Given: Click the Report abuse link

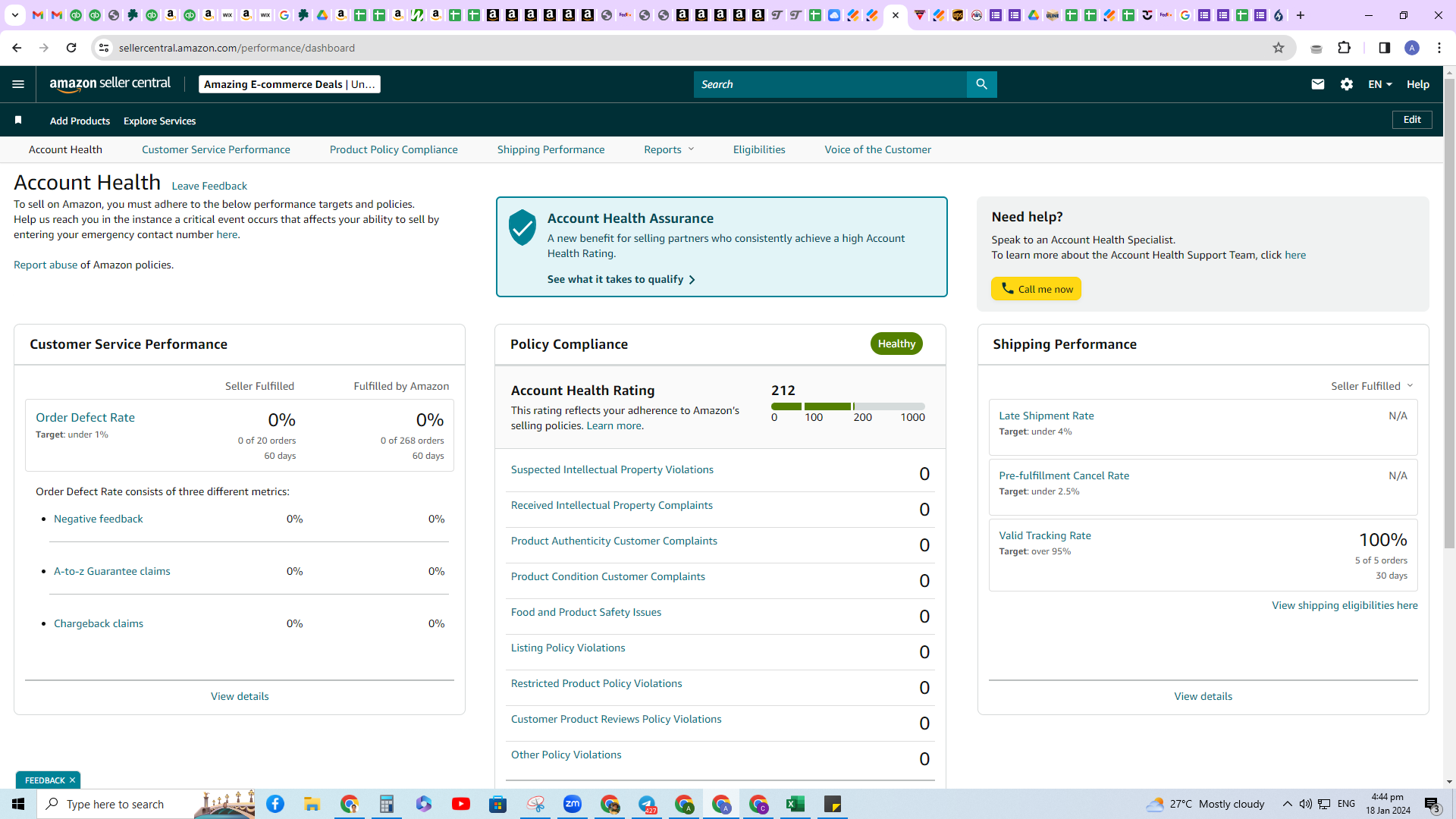Looking at the screenshot, I should pos(45,265).
